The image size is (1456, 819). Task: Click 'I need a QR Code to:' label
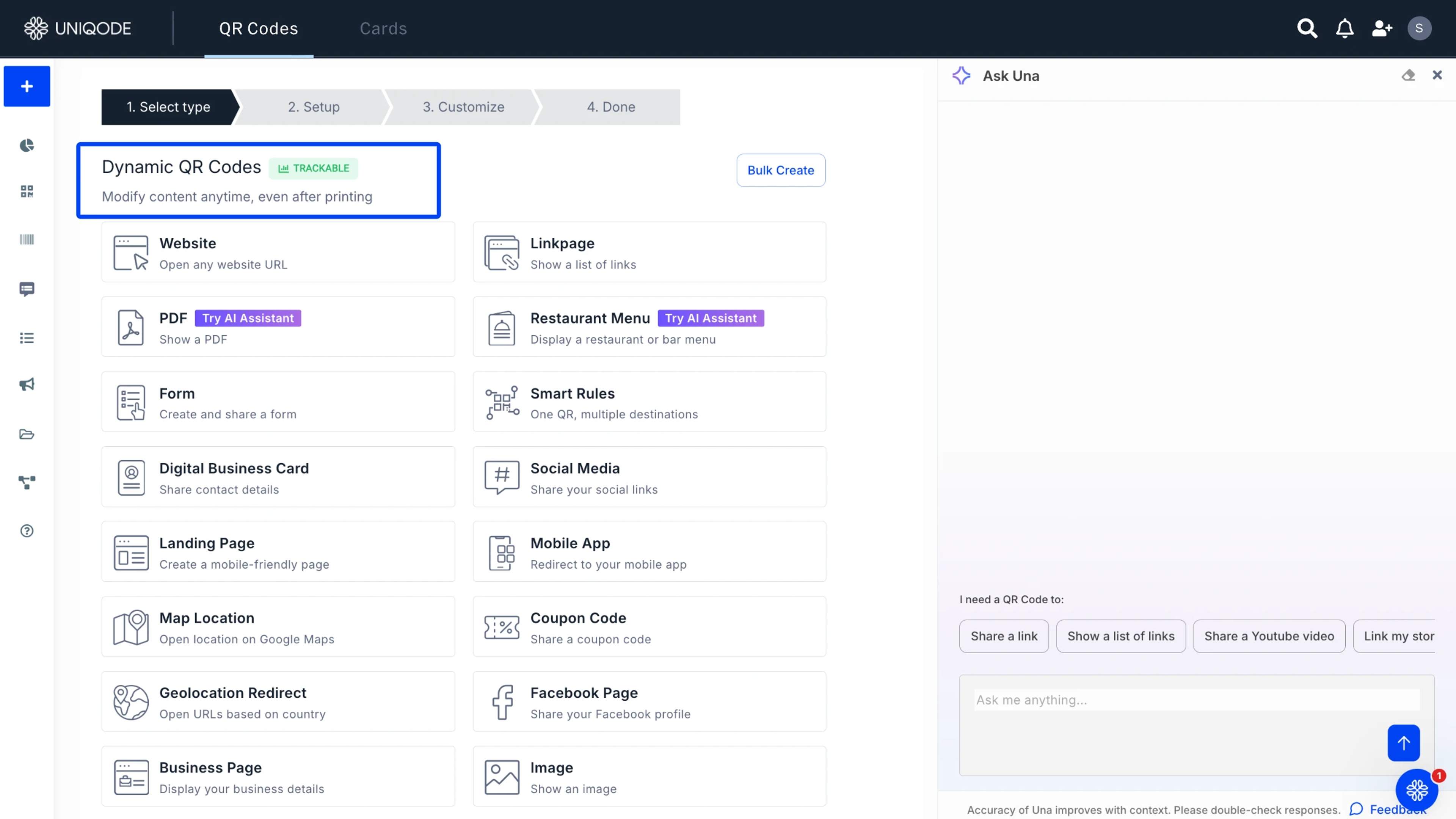coord(1011,600)
